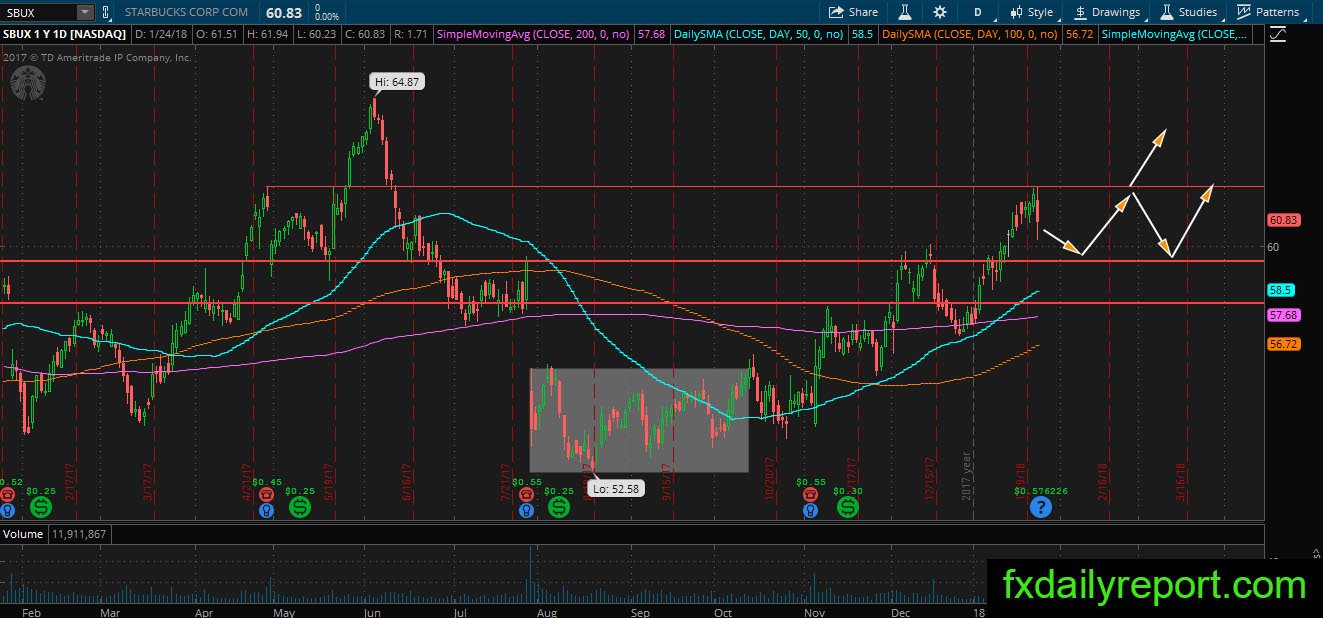Image resolution: width=1323 pixels, height=618 pixels.
Task: Click the orange 56.72 price axis bubble
Action: tap(1283, 343)
